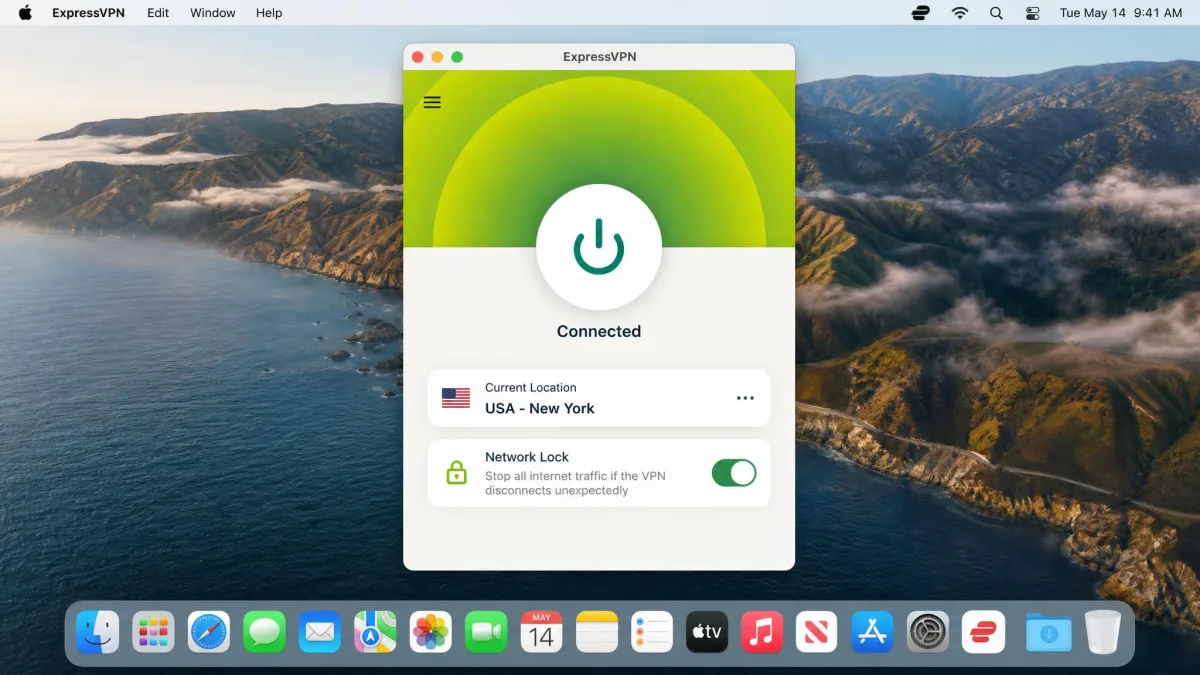Viewport: 1200px width, 675px height.
Task: Select the USA - New York location text
Action: [x=540, y=408]
